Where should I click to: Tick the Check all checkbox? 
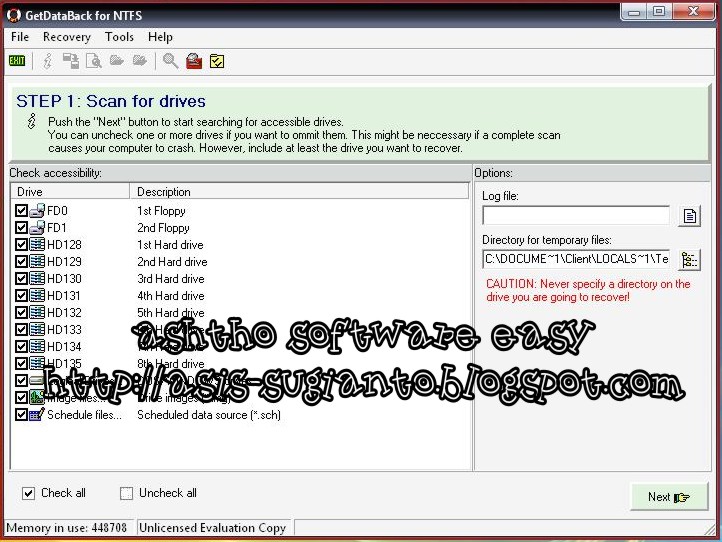coord(29,493)
